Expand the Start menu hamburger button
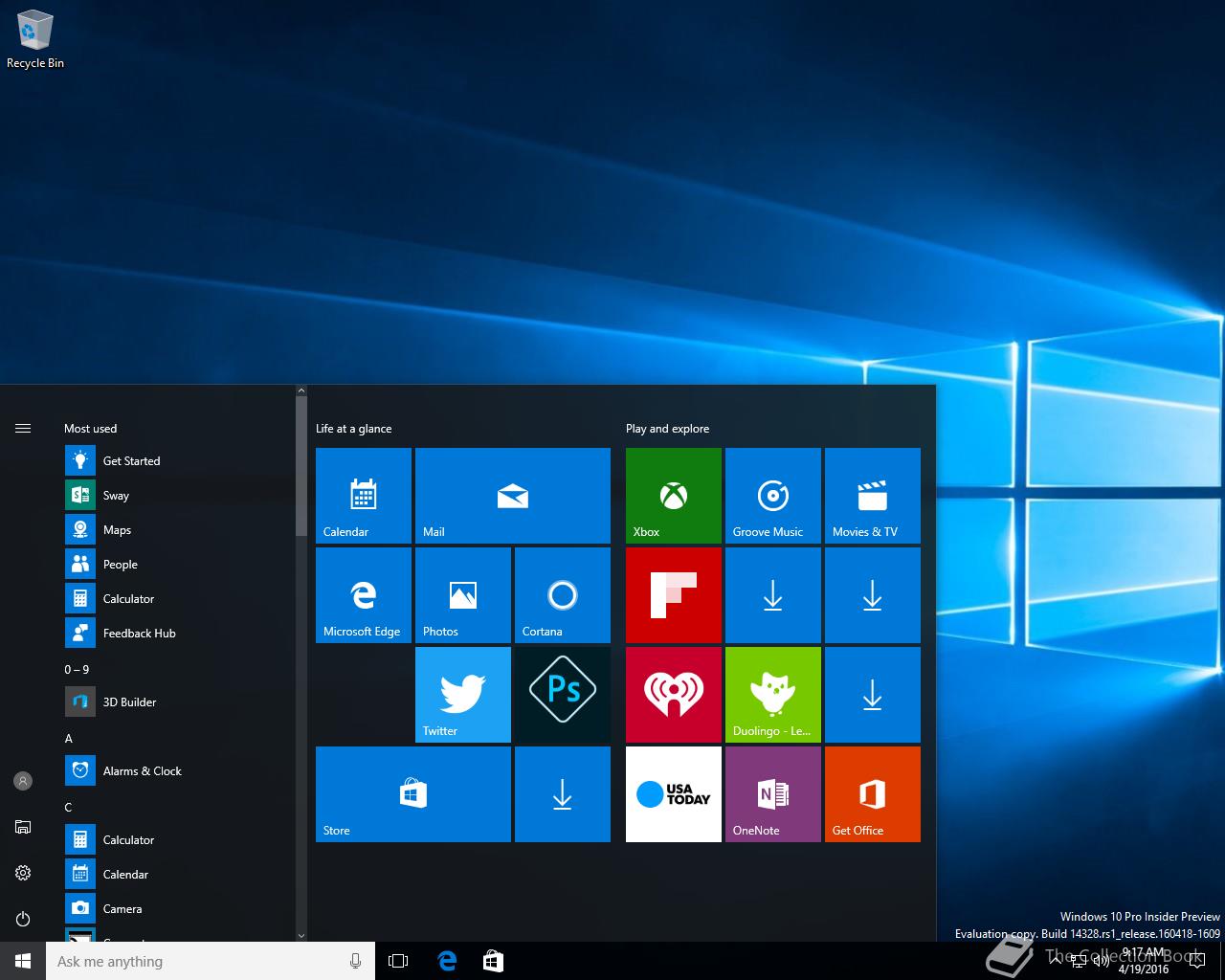The height and width of the screenshot is (980, 1225). click(23, 429)
